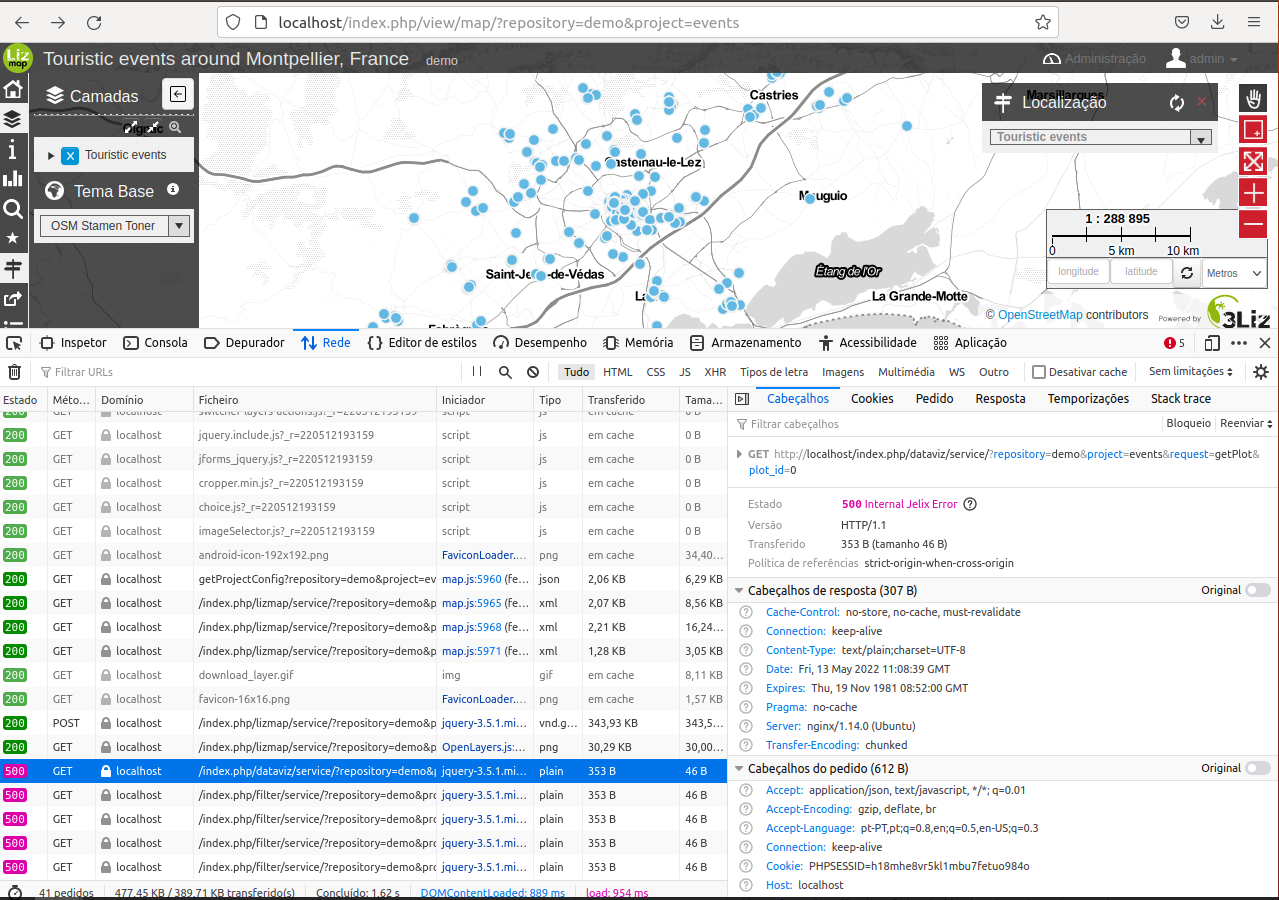Viewport: 1279px width, 900px height.
Task: Open the Cookies tab in the network details
Action: point(871,398)
